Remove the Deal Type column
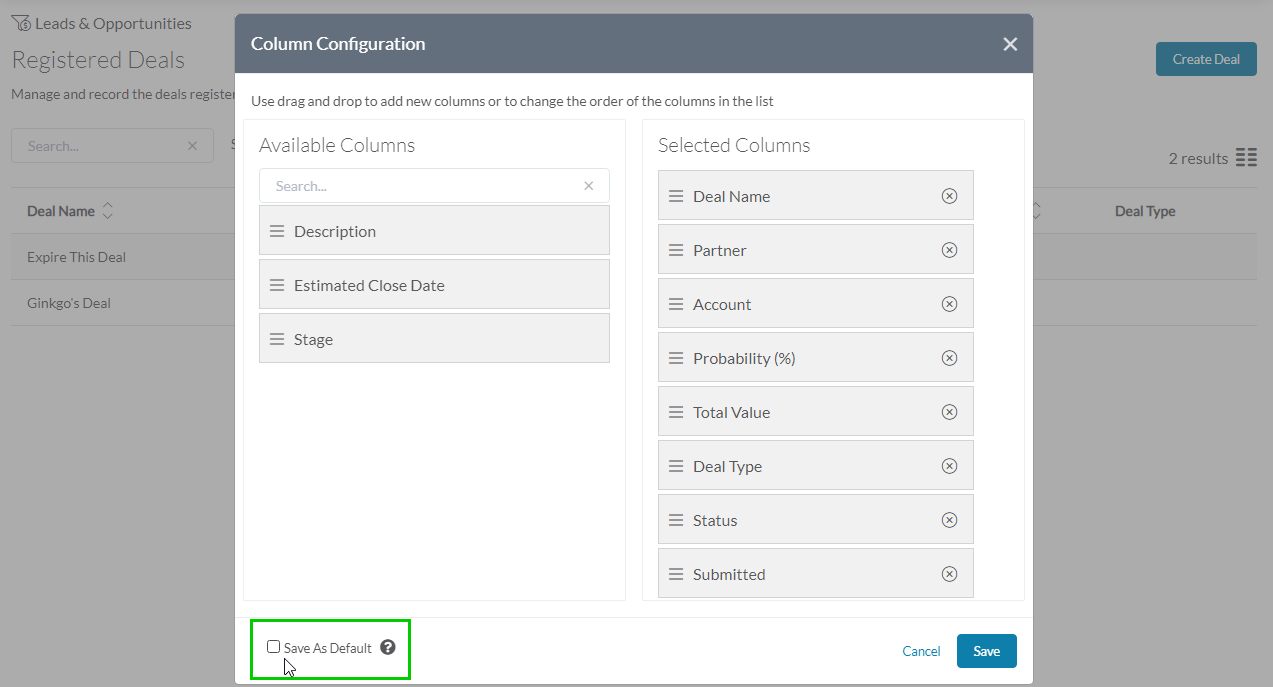 [949, 466]
